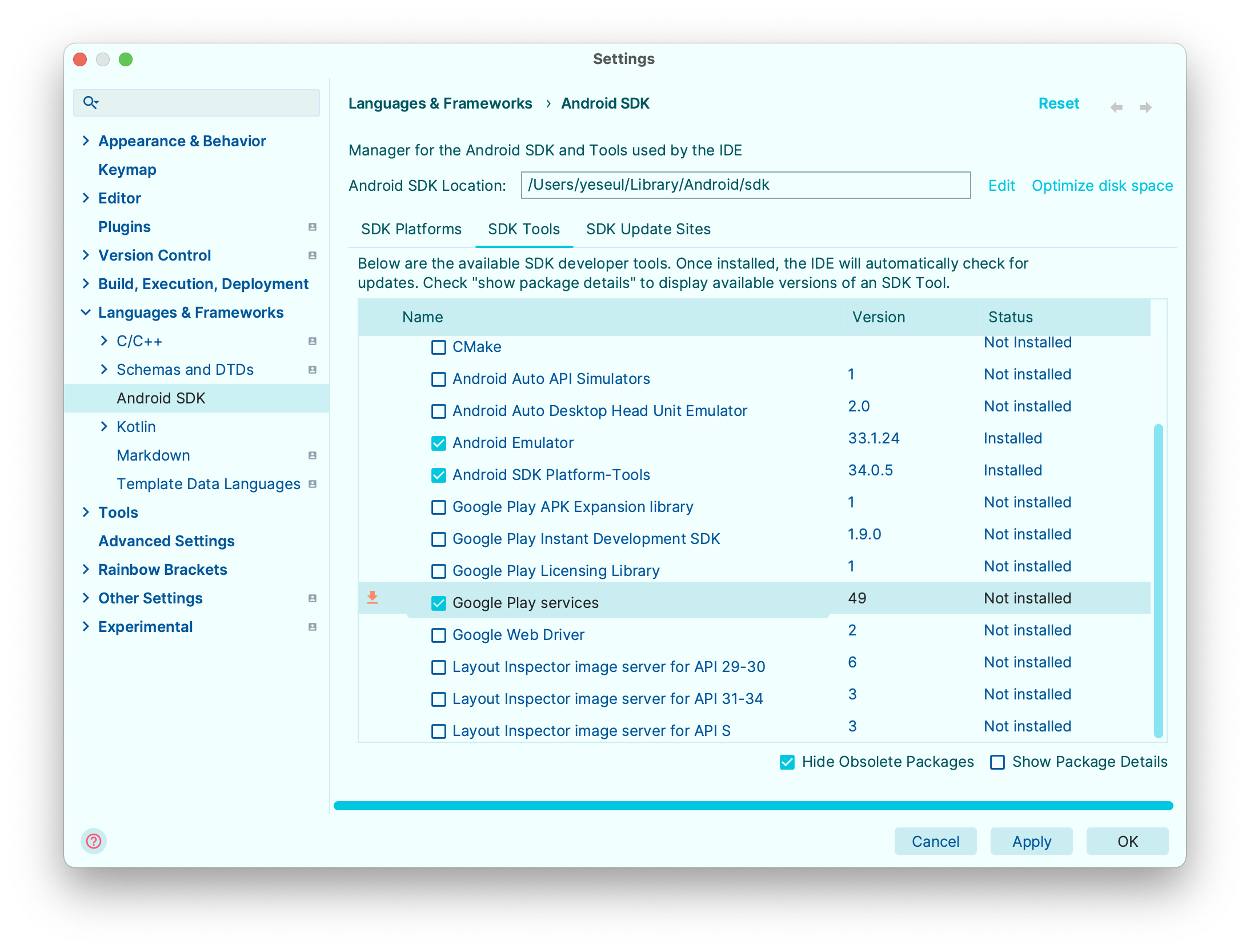Expand the Kotlin tree node

click(104, 426)
